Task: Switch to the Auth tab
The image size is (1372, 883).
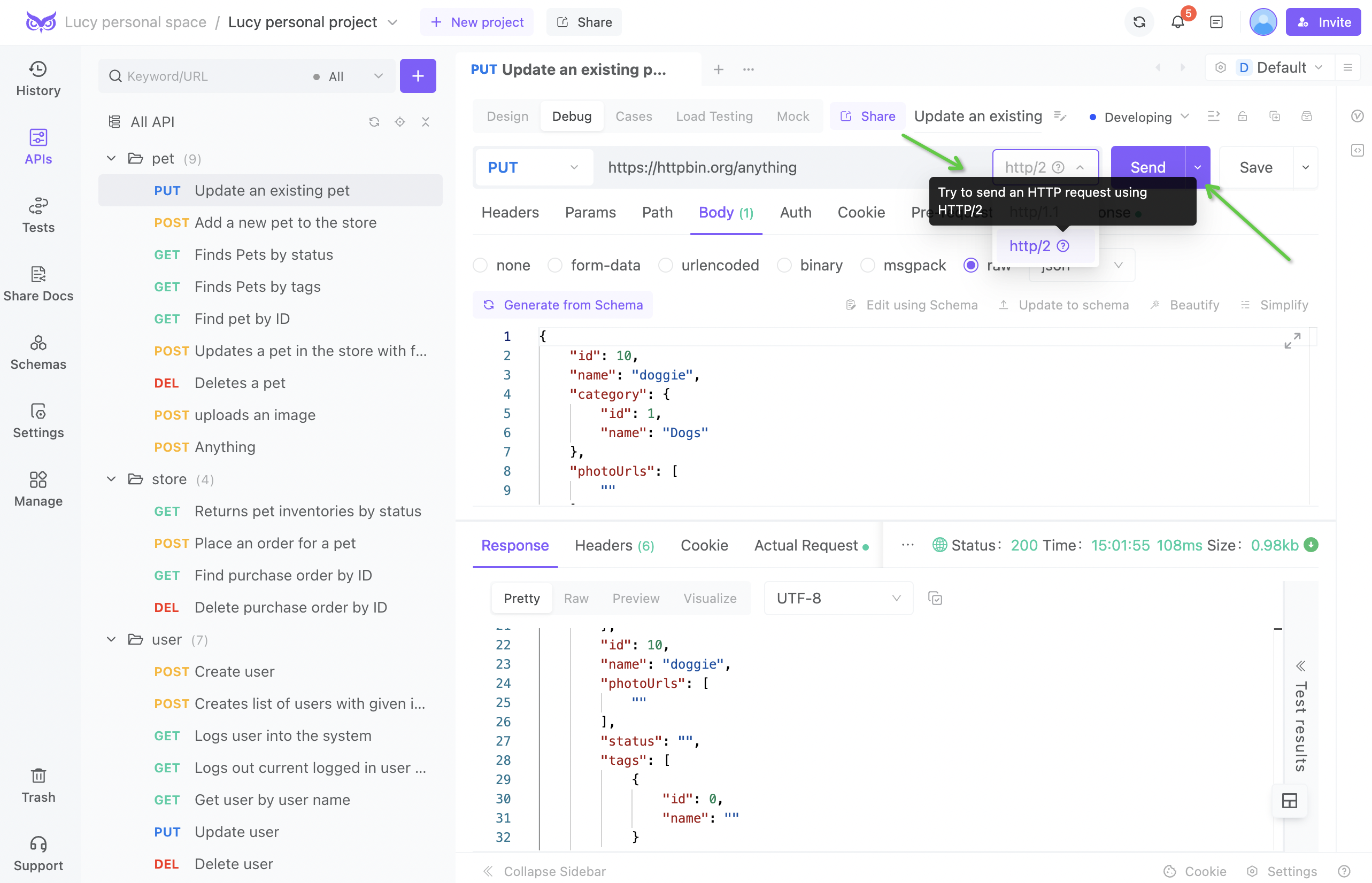Action: (x=795, y=211)
